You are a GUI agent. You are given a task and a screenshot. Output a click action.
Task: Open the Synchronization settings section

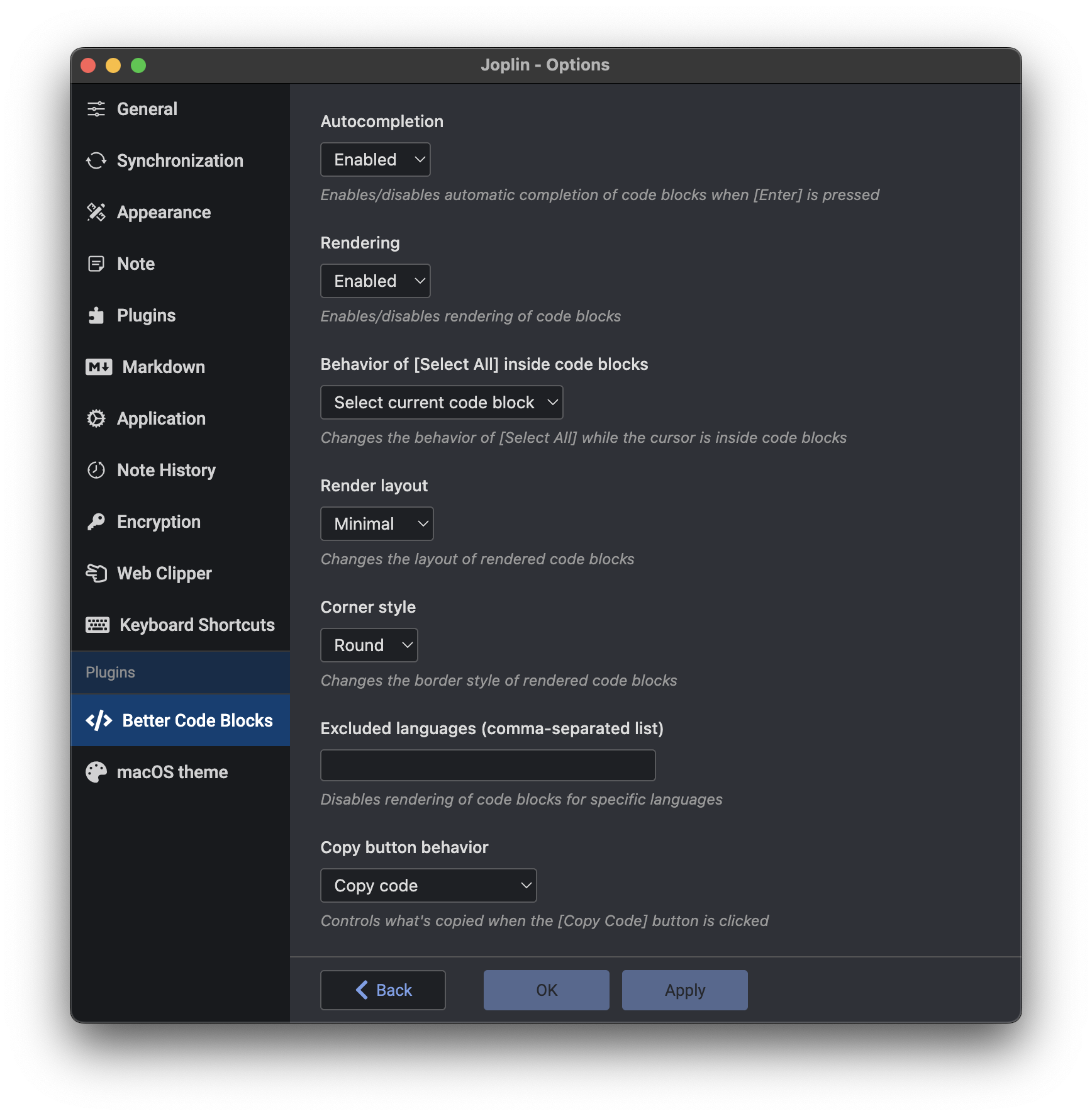(x=181, y=160)
